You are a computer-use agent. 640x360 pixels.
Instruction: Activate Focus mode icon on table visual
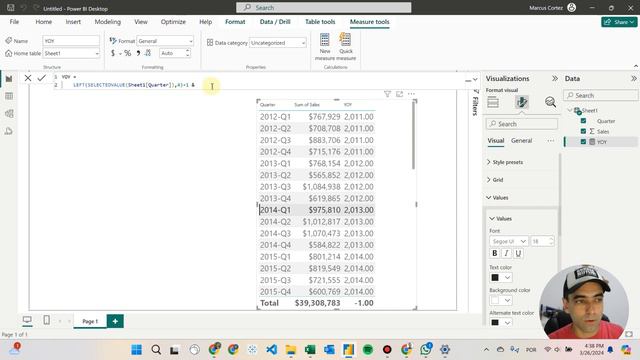[x=399, y=94]
